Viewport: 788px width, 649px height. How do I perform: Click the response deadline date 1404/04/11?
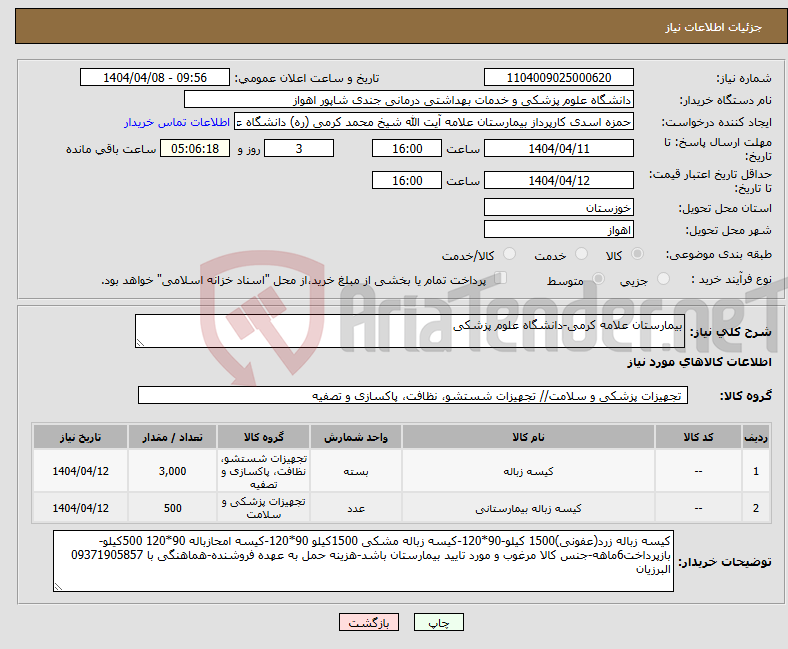coord(558,148)
